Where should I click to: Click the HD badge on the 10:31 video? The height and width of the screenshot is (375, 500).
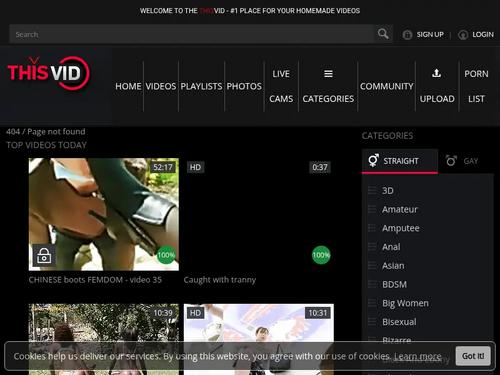click(x=195, y=313)
